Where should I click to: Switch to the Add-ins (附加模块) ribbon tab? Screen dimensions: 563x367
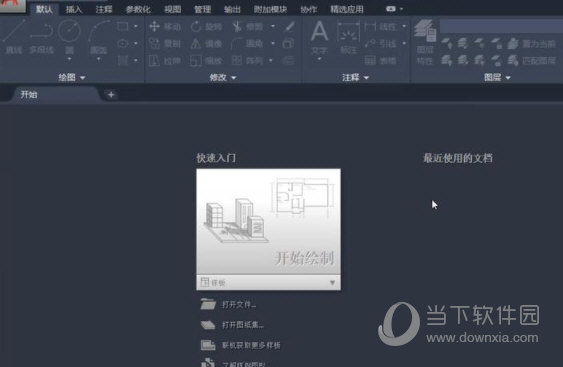point(270,9)
